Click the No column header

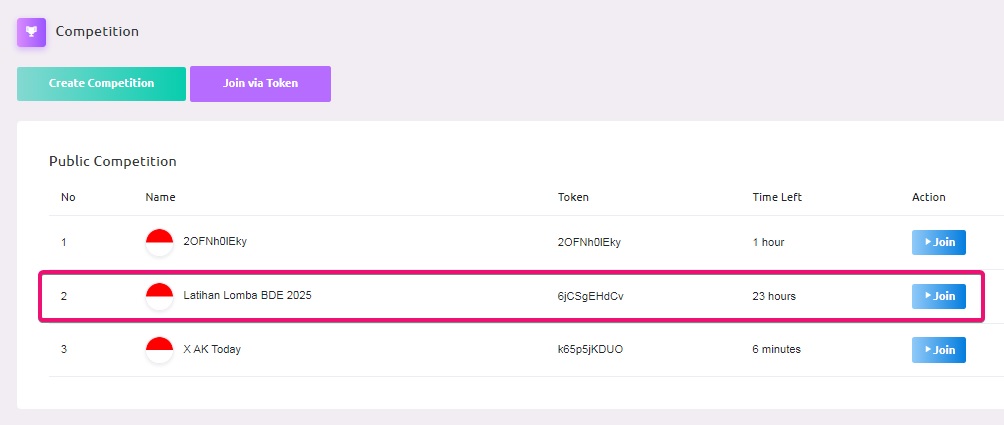68,197
